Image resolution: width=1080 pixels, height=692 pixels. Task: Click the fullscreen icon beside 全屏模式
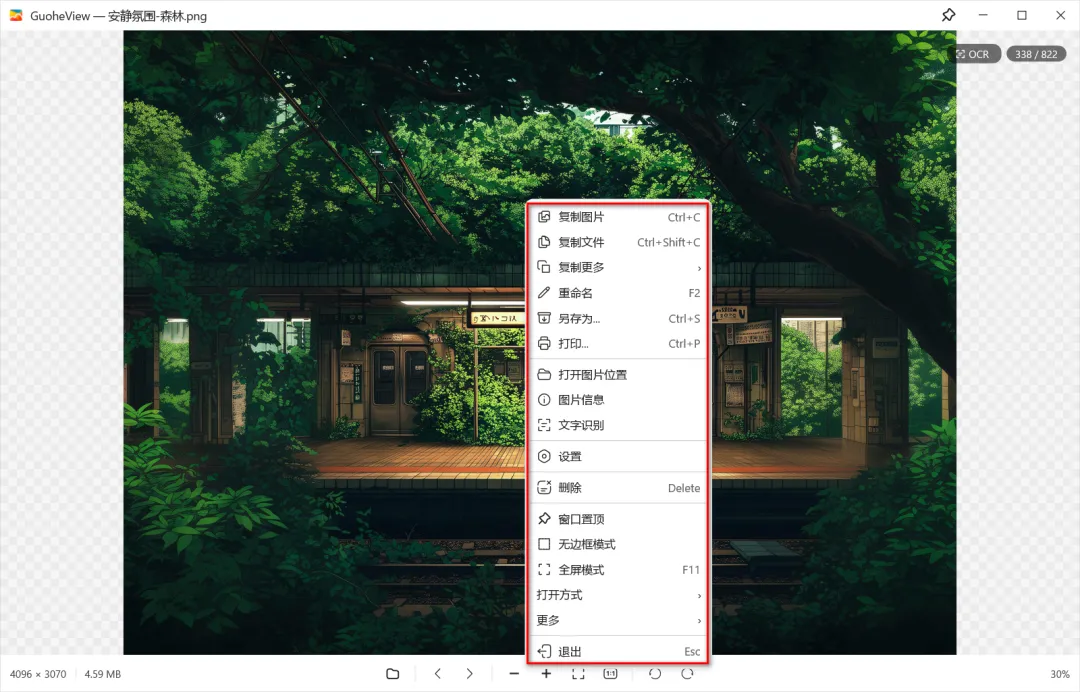click(x=544, y=569)
